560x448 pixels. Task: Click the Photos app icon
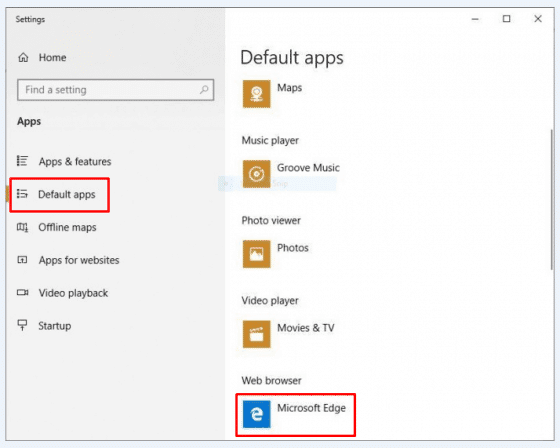[256, 254]
